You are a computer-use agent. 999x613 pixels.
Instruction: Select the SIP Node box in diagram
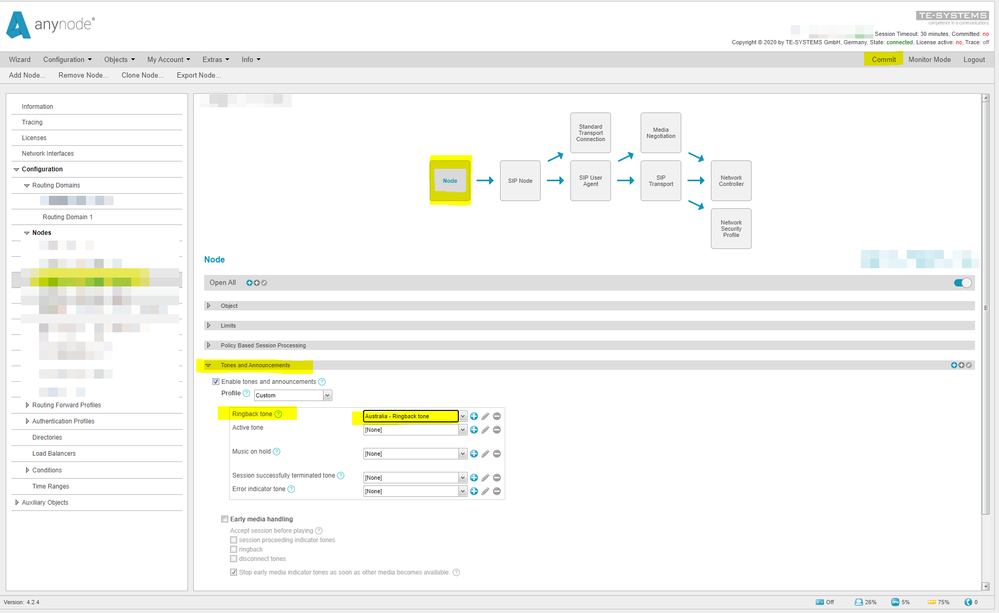tap(521, 181)
